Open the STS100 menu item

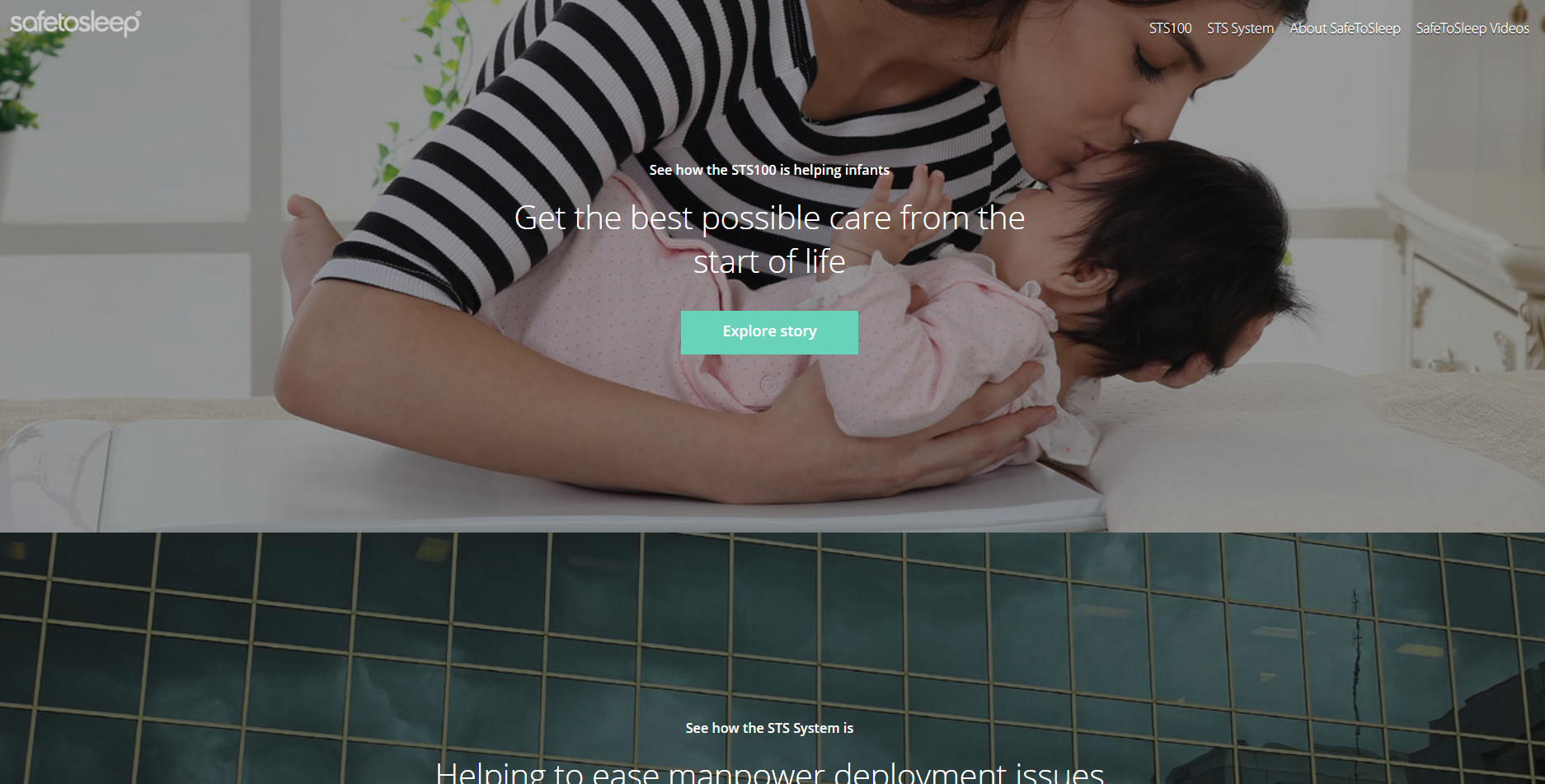coord(1170,28)
